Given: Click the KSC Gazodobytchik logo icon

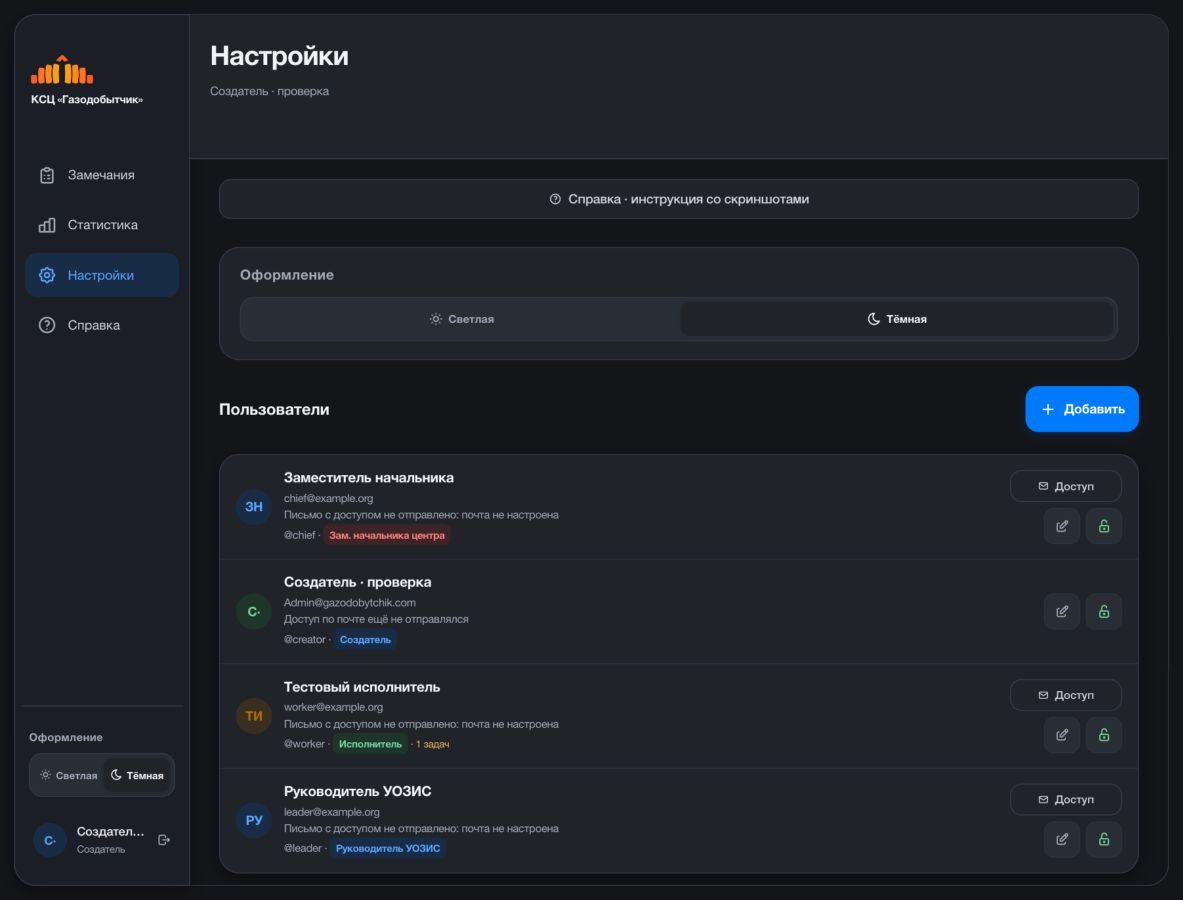Looking at the screenshot, I should pyautogui.click(x=62, y=70).
